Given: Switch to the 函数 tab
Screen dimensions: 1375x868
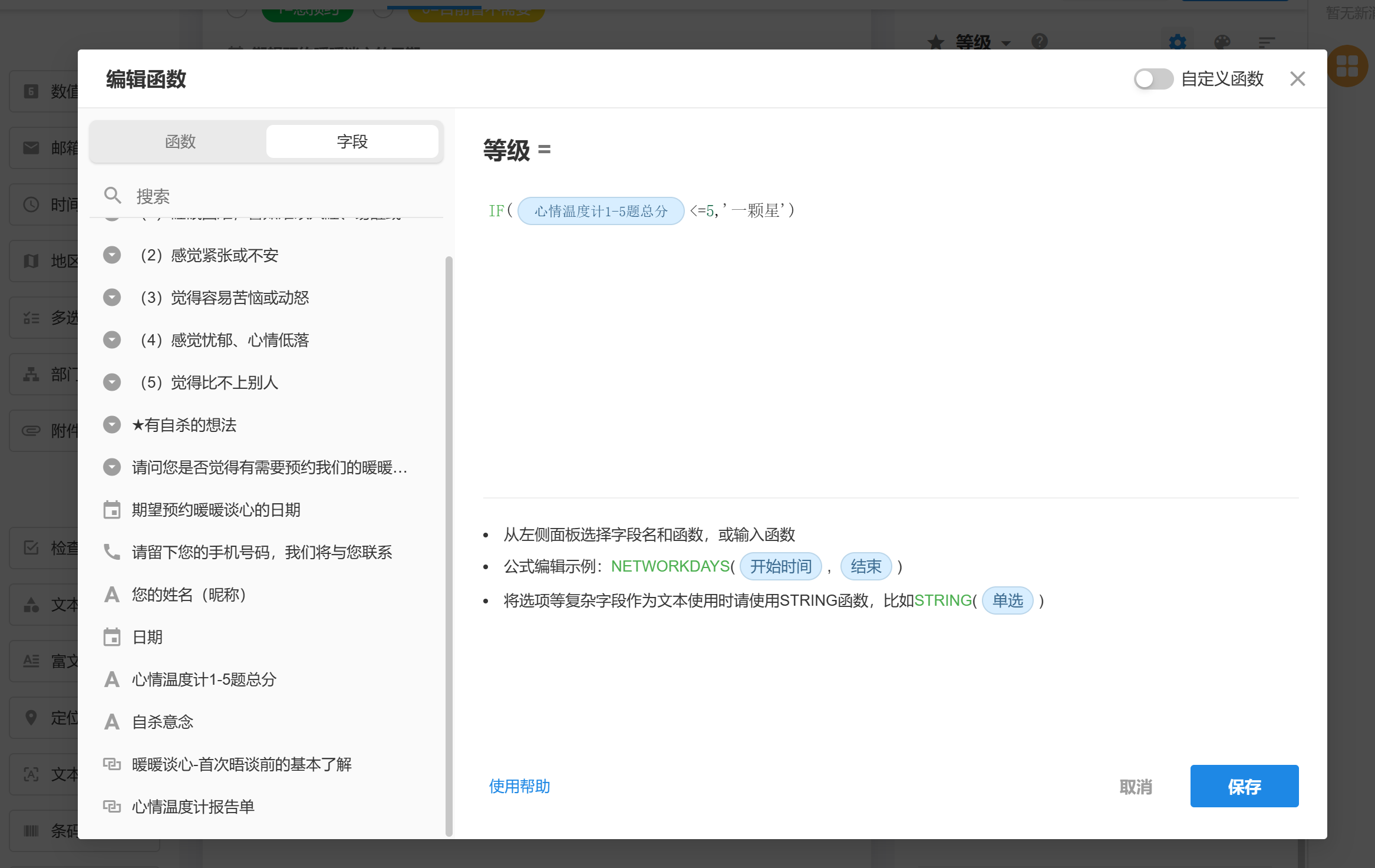Looking at the screenshot, I should [180, 141].
